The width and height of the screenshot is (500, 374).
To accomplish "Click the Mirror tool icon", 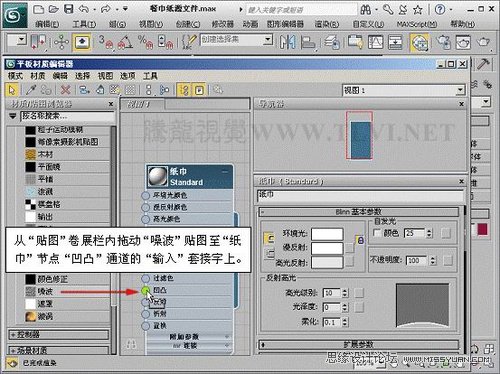I will [287, 42].
